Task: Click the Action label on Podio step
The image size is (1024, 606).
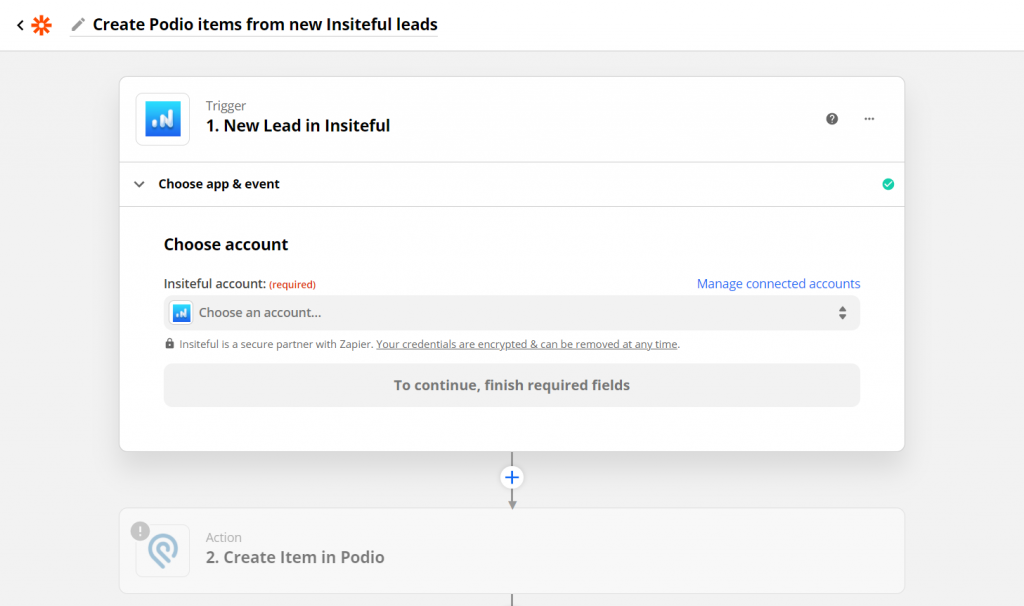Action: (x=223, y=537)
